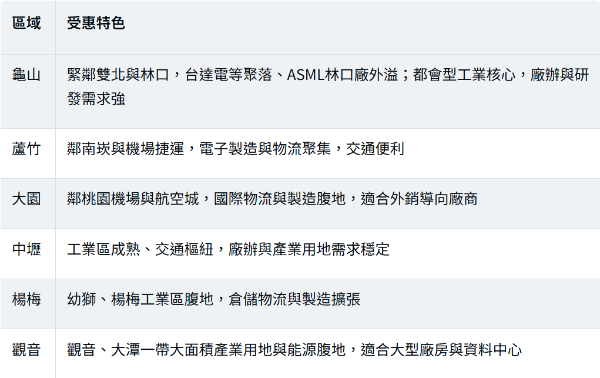Select the 大園 region cell
The image size is (600, 378).
pos(26,199)
